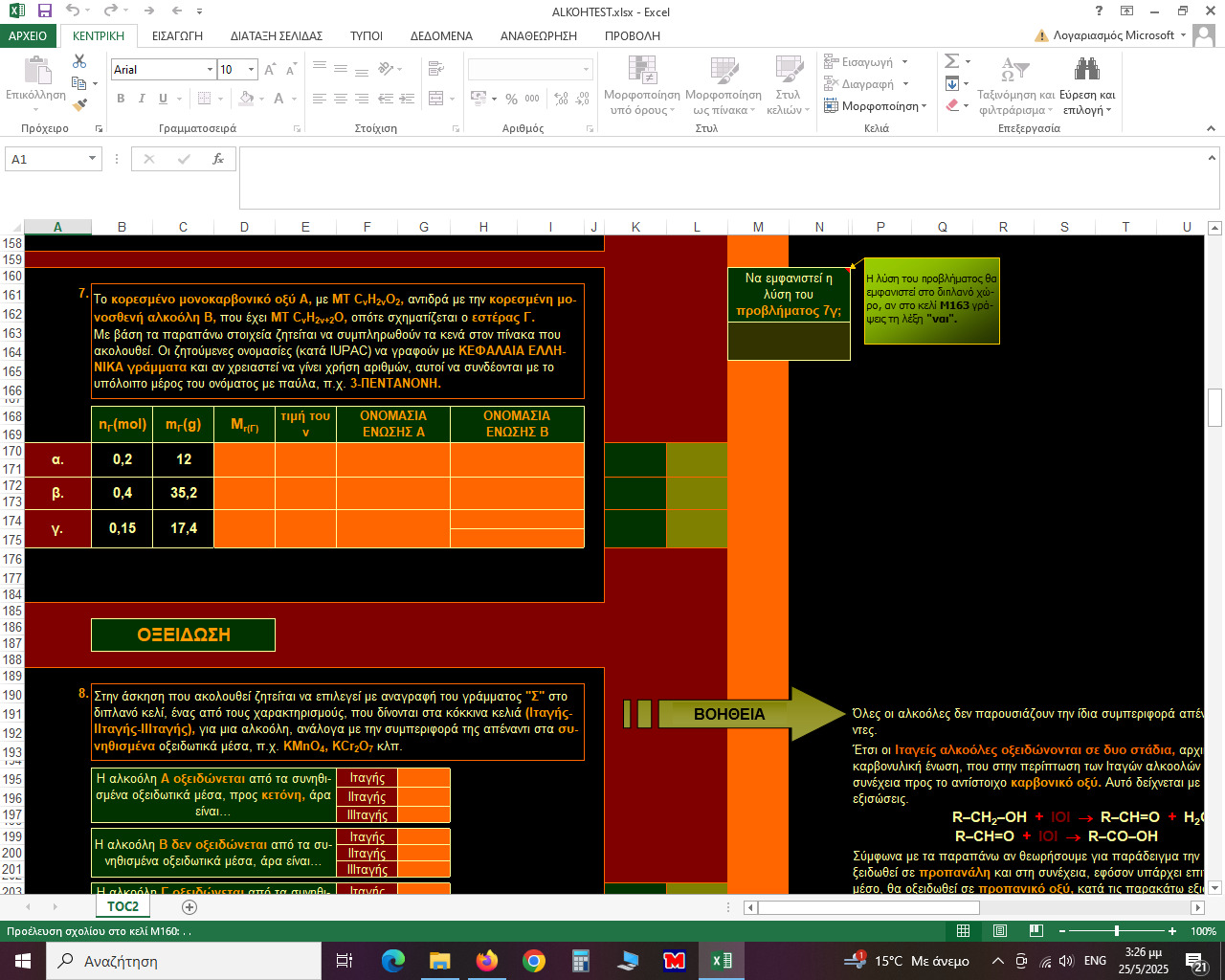Click the Save icon in quick access toolbar
The width and height of the screenshot is (1225, 980).
(45, 11)
